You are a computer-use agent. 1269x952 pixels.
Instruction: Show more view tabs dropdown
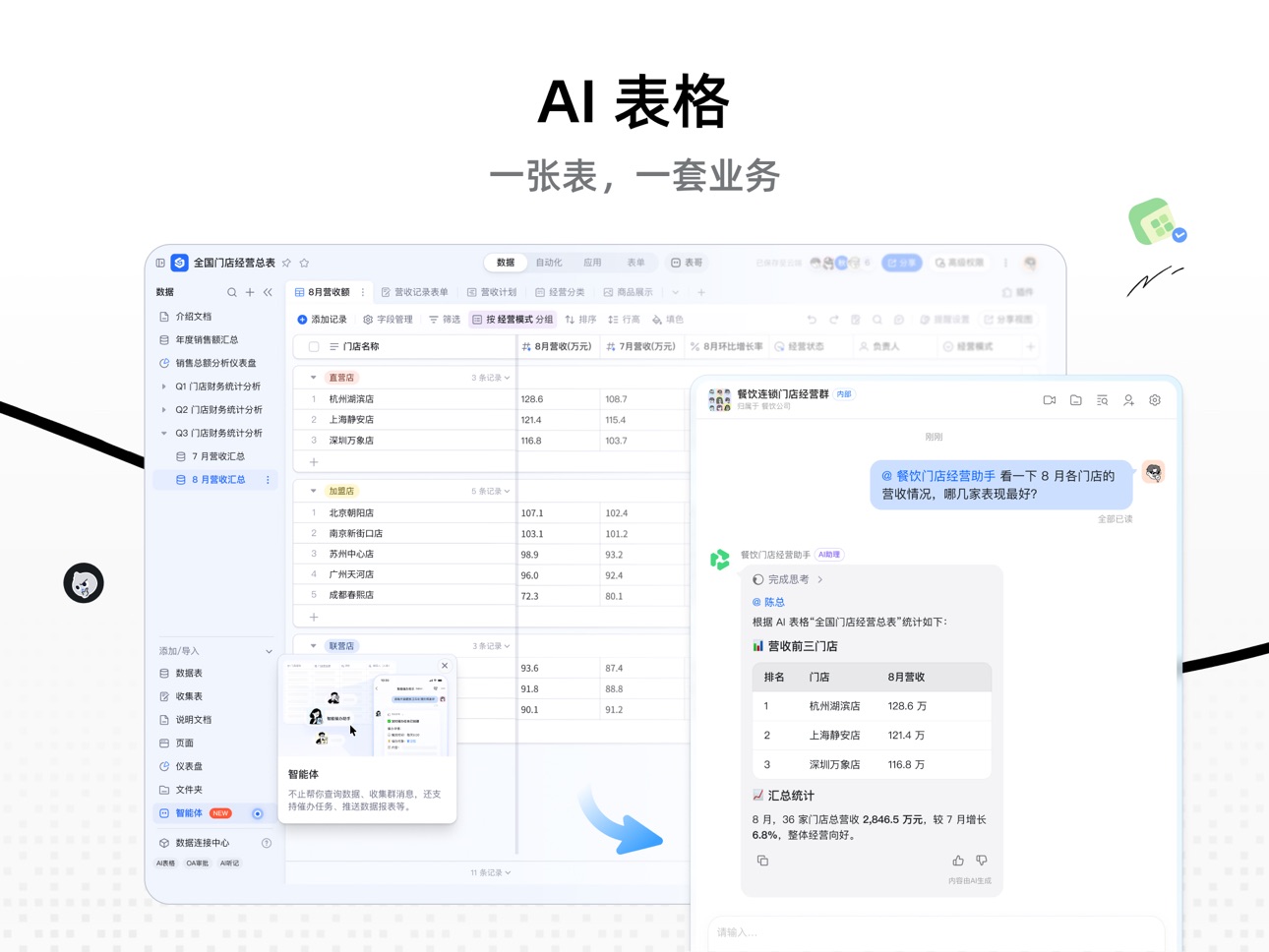[676, 292]
